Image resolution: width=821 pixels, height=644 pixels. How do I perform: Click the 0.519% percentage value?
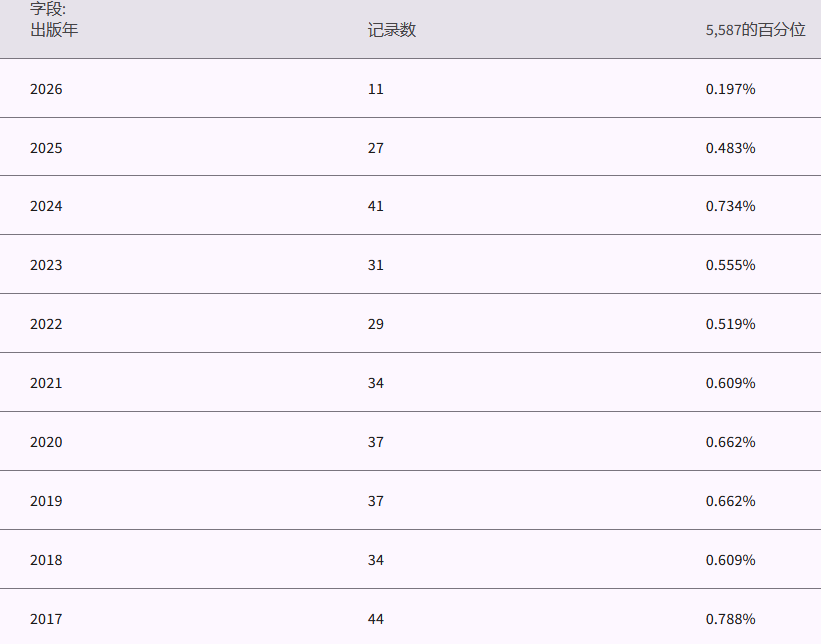point(730,324)
